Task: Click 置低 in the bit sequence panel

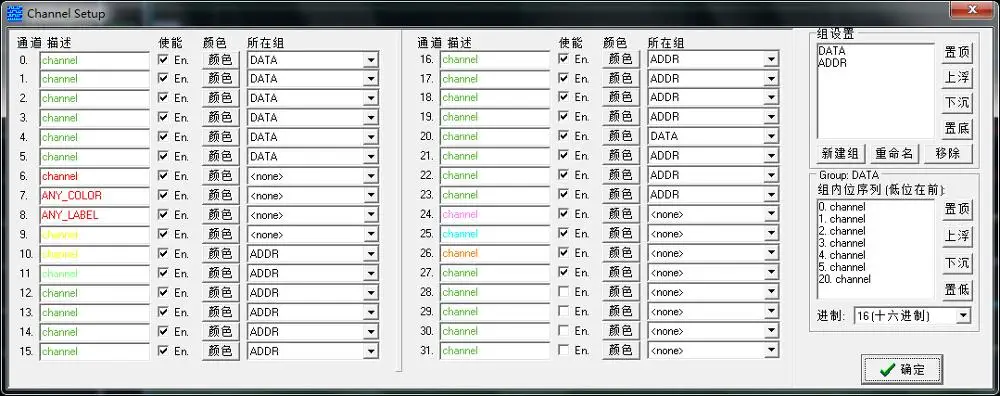Action: 957,290
